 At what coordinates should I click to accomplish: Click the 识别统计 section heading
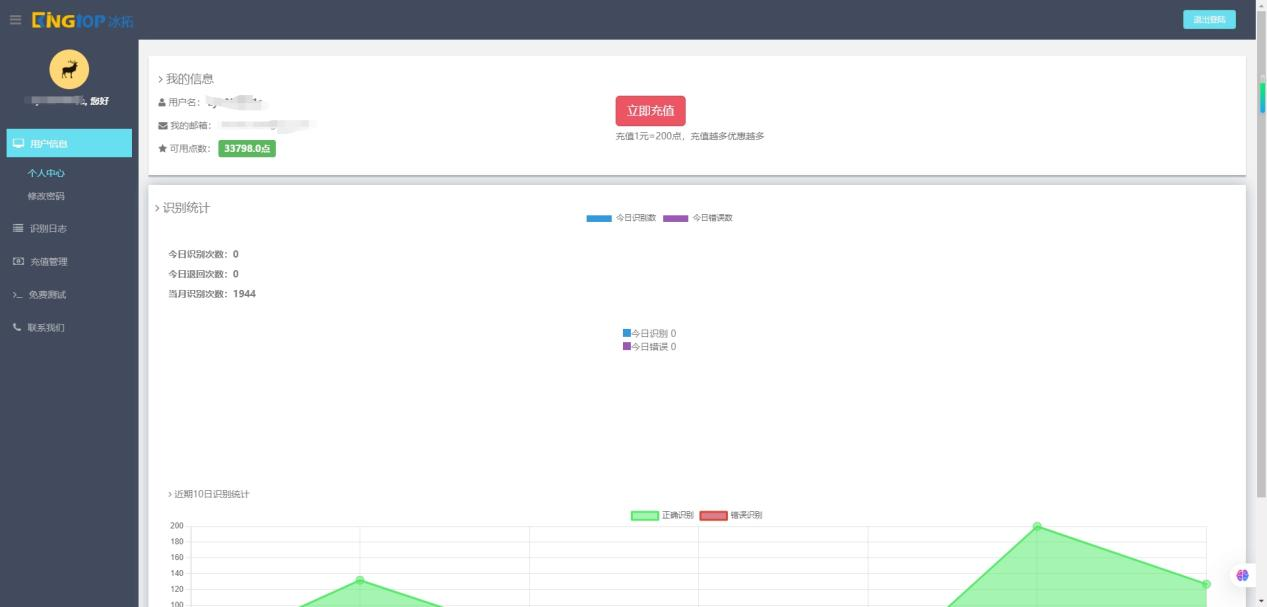(183, 208)
